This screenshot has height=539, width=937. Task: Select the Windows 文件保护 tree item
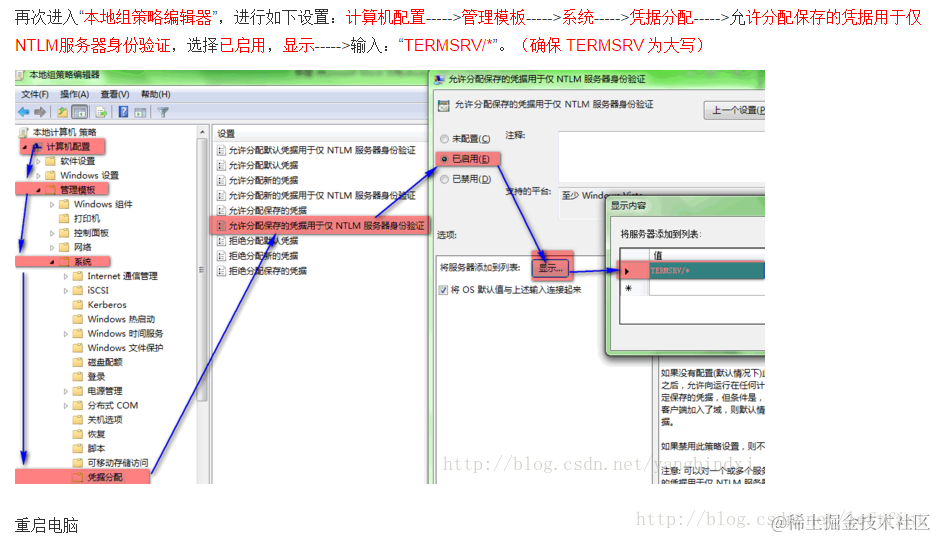[125, 348]
